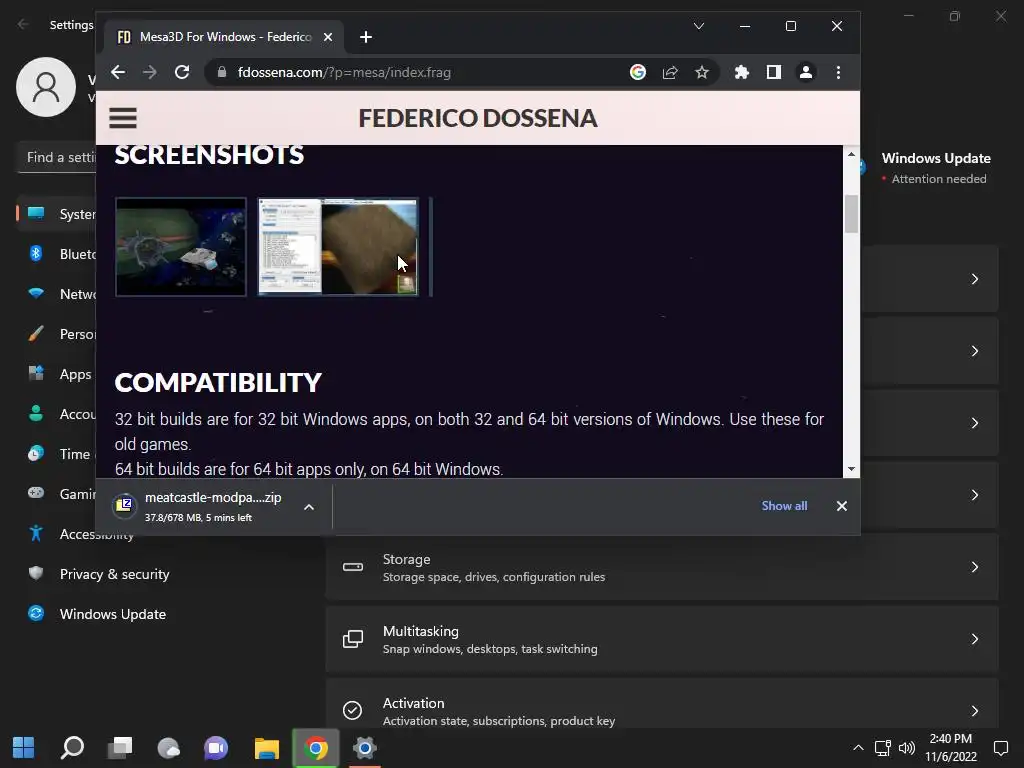Image resolution: width=1024 pixels, height=768 pixels.
Task: Select Accounts icon in Settings sidebar
Action: pos(36,414)
